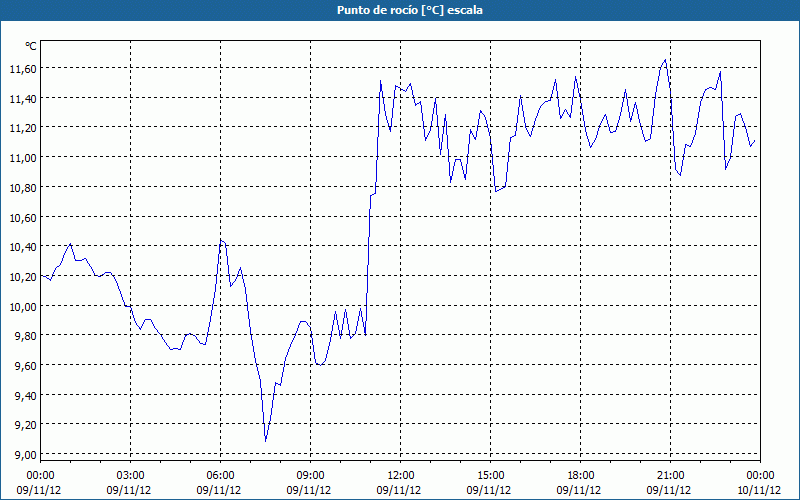Select the 10,60 y-axis value
This screenshot has height=500, width=800.
pos(23,217)
